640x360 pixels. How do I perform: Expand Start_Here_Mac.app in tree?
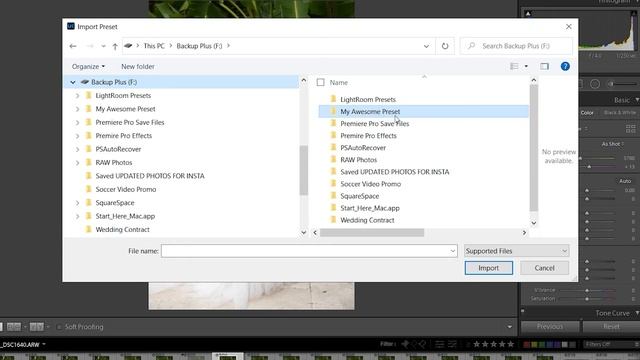(x=77, y=216)
